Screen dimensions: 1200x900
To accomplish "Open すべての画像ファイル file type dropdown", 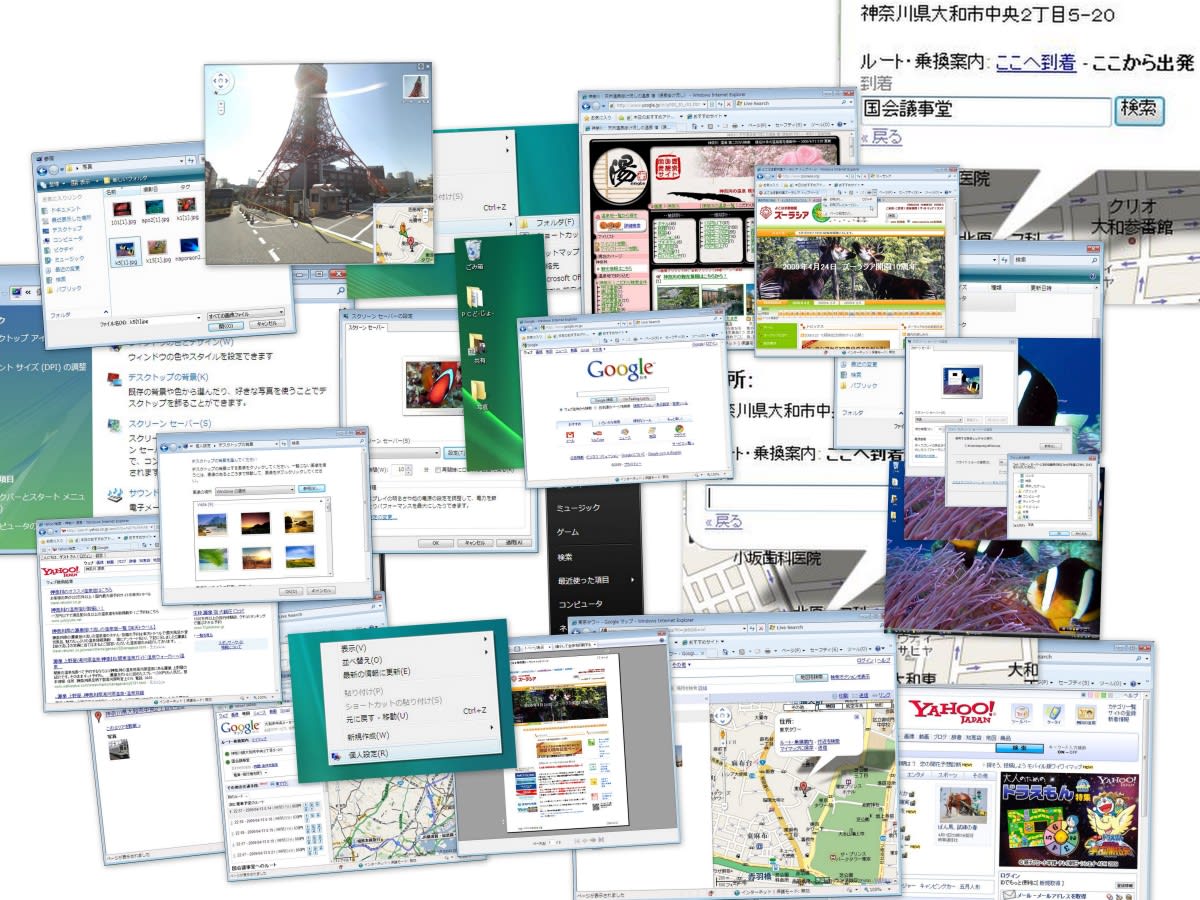I will [245, 312].
